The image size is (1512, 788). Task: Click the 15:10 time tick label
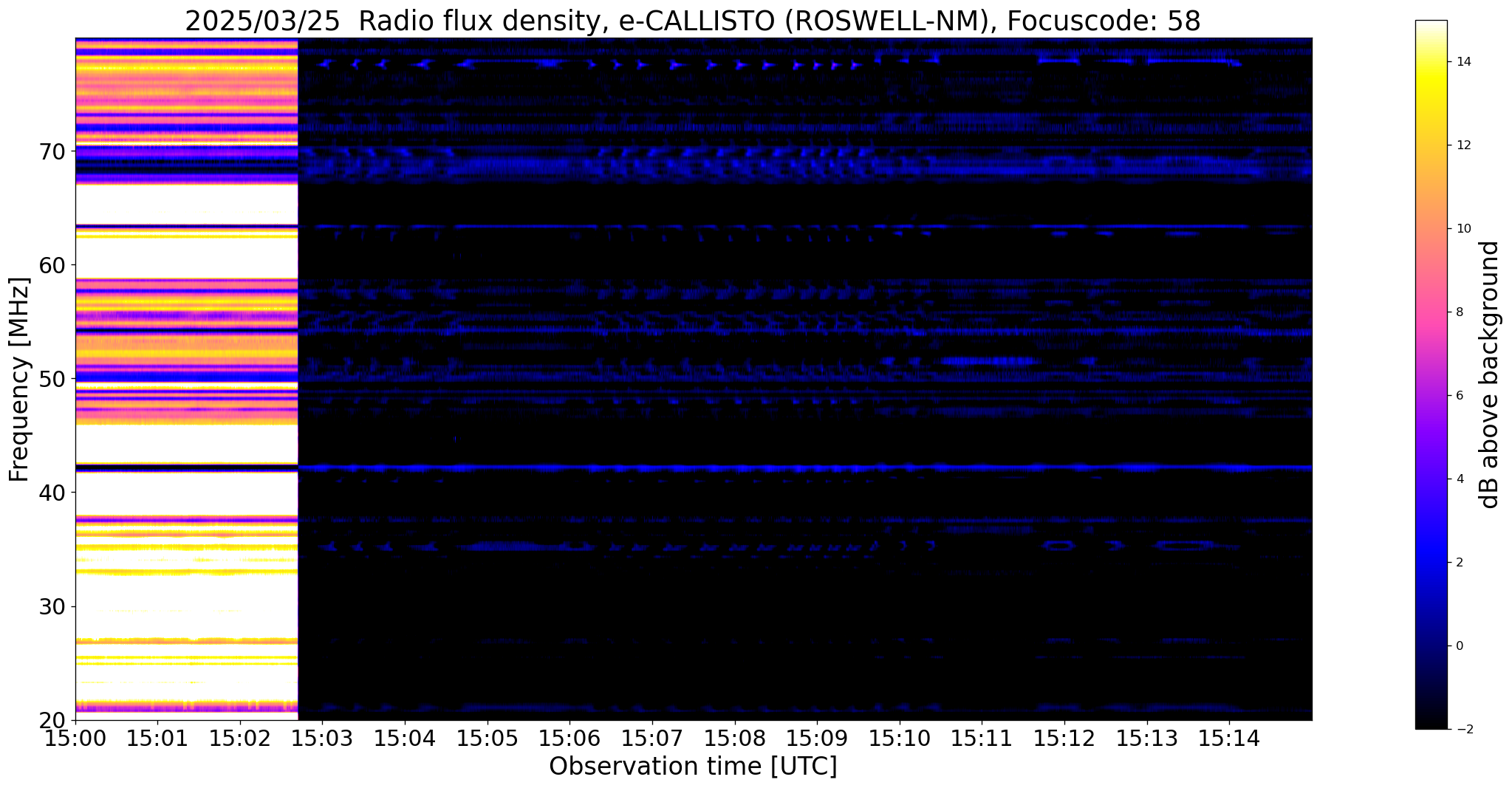point(900,737)
